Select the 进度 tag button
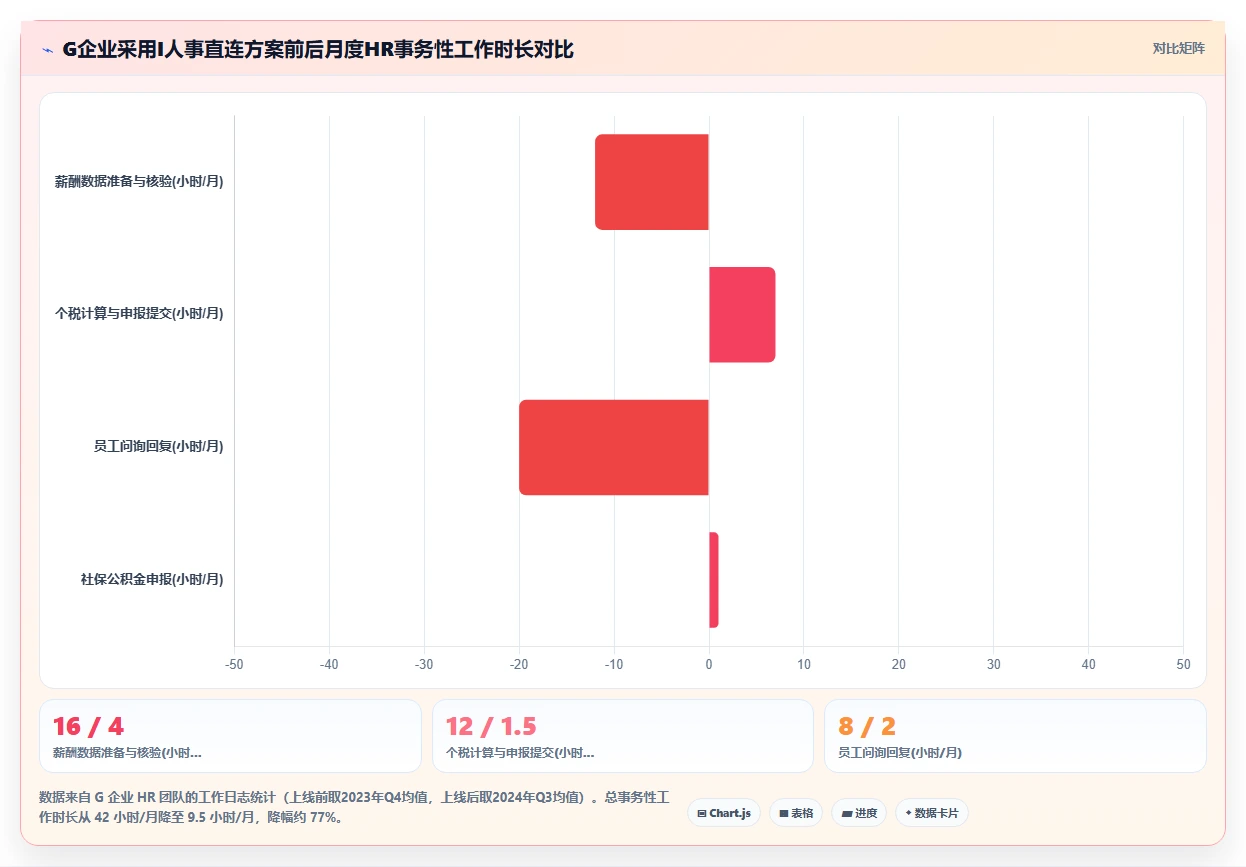 coord(859,813)
